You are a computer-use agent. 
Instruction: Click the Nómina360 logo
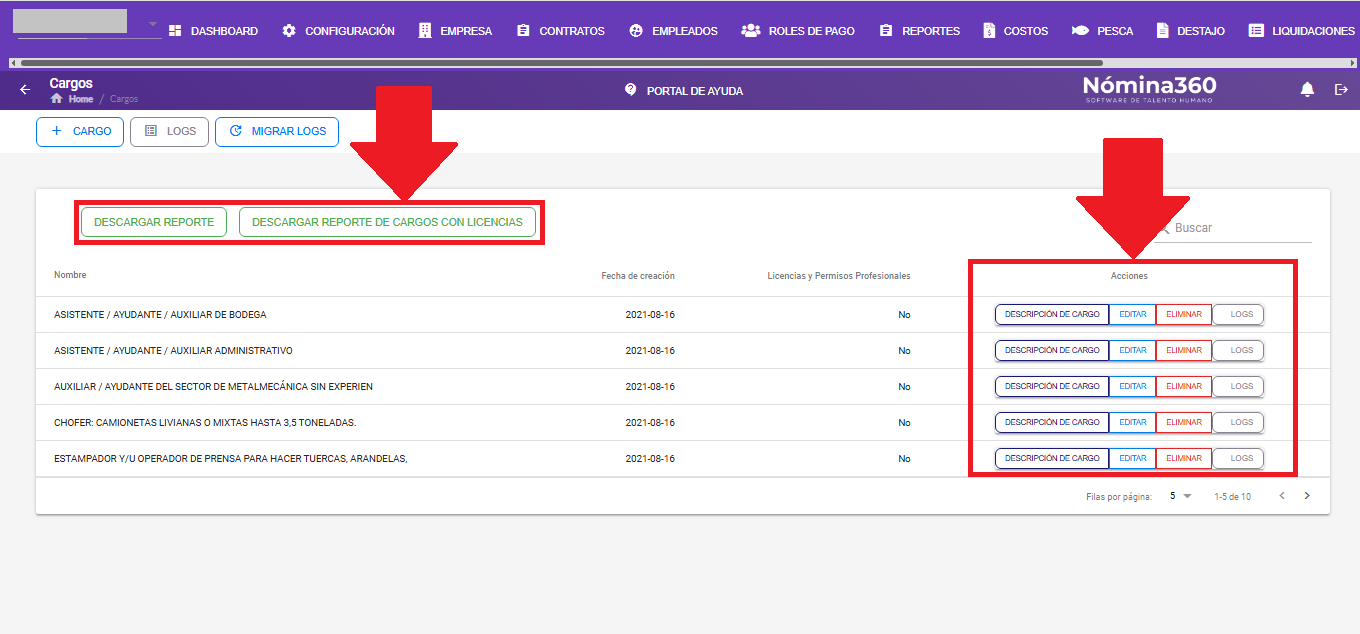(1149, 89)
